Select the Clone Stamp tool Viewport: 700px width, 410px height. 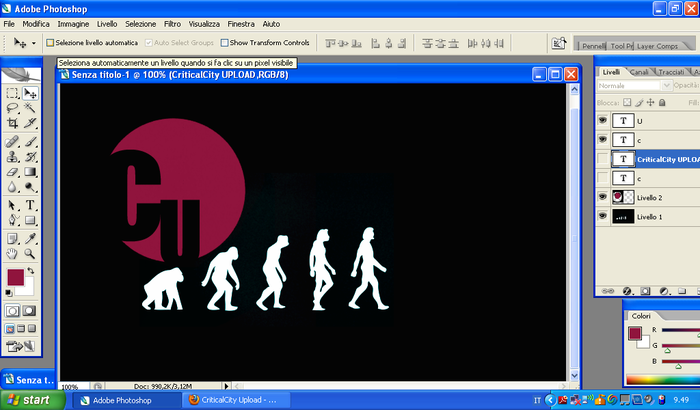click(x=12, y=157)
